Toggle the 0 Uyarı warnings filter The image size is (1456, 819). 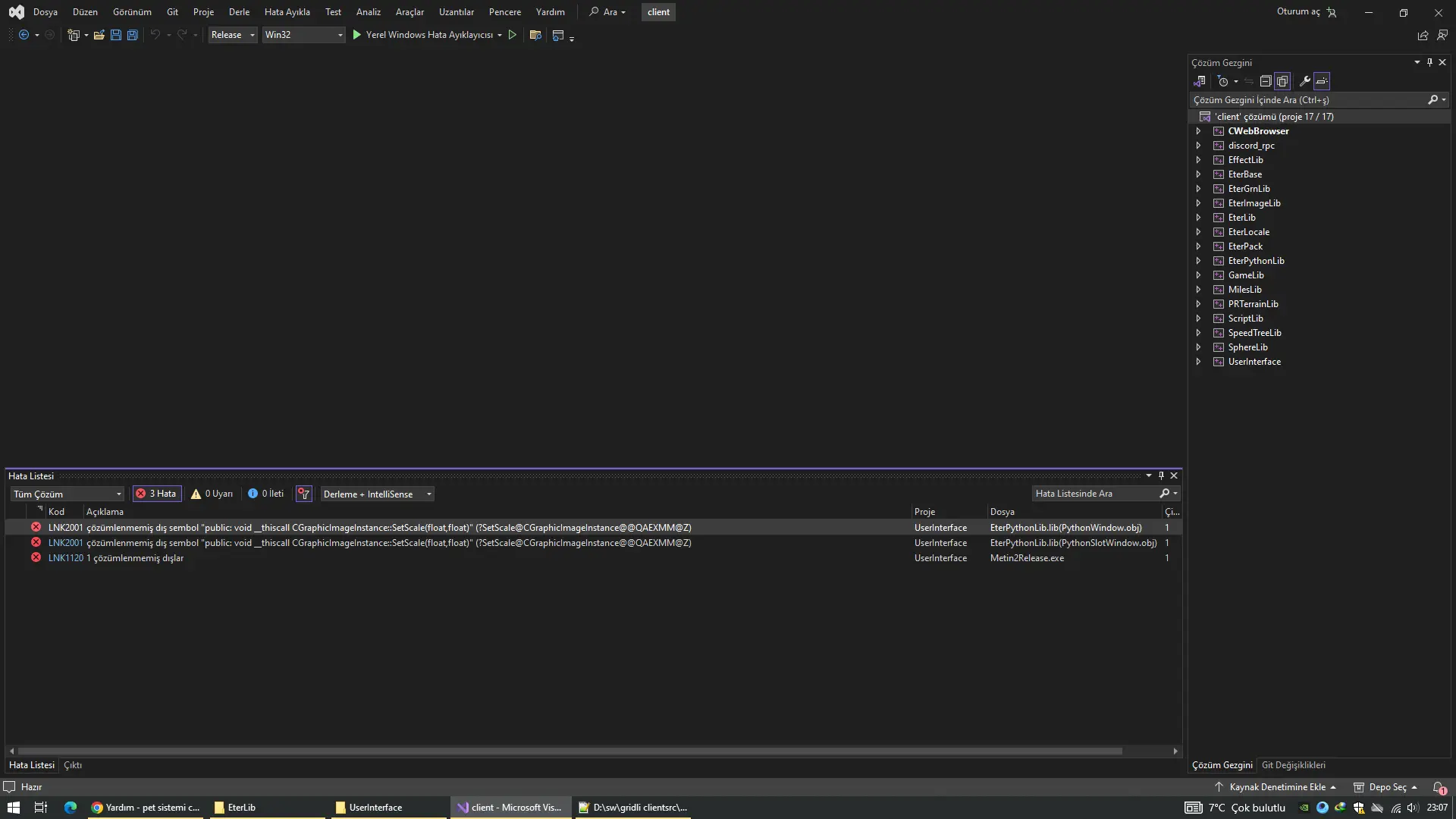tap(212, 494)
